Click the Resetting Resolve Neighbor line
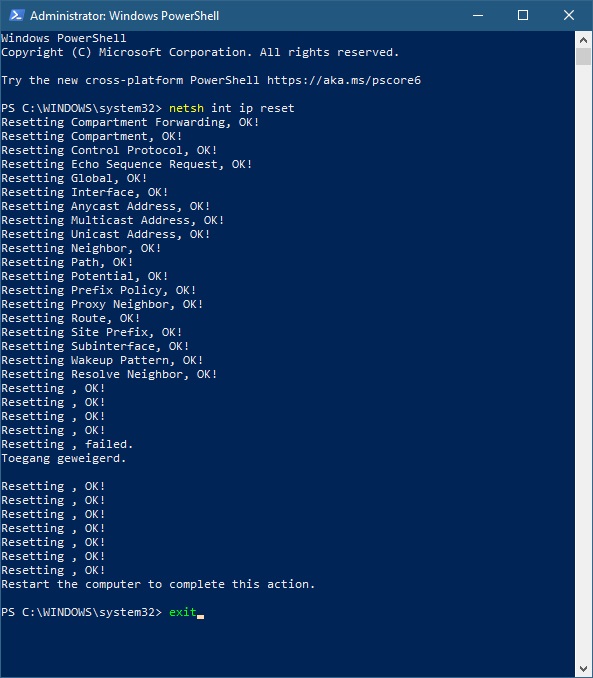 click(x=109, y=374)
